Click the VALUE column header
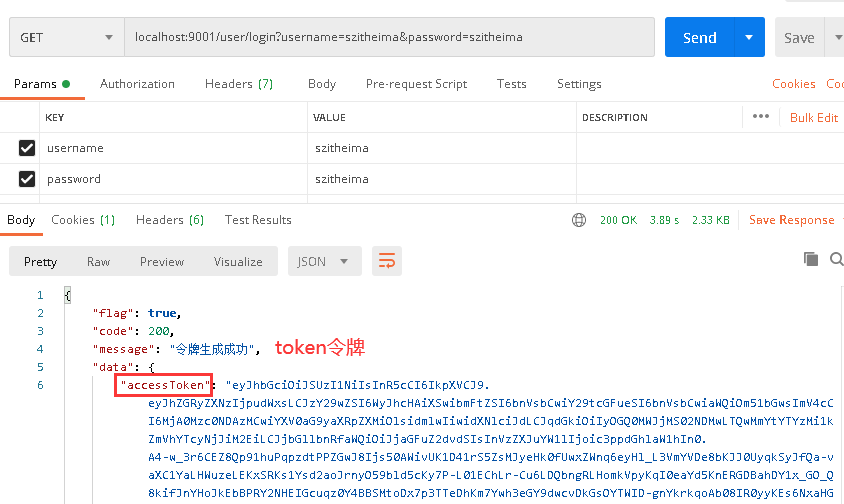 [x=329, y=117]
